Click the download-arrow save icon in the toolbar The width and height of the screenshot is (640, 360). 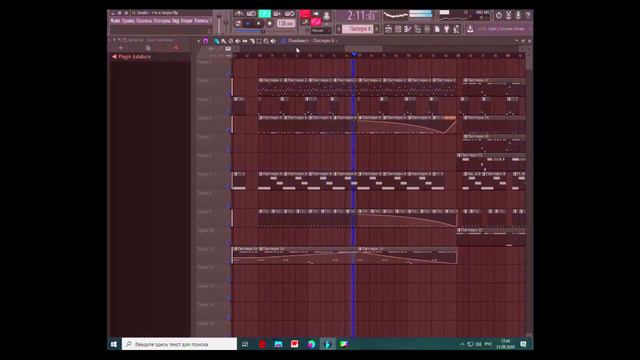click(470, 29)
